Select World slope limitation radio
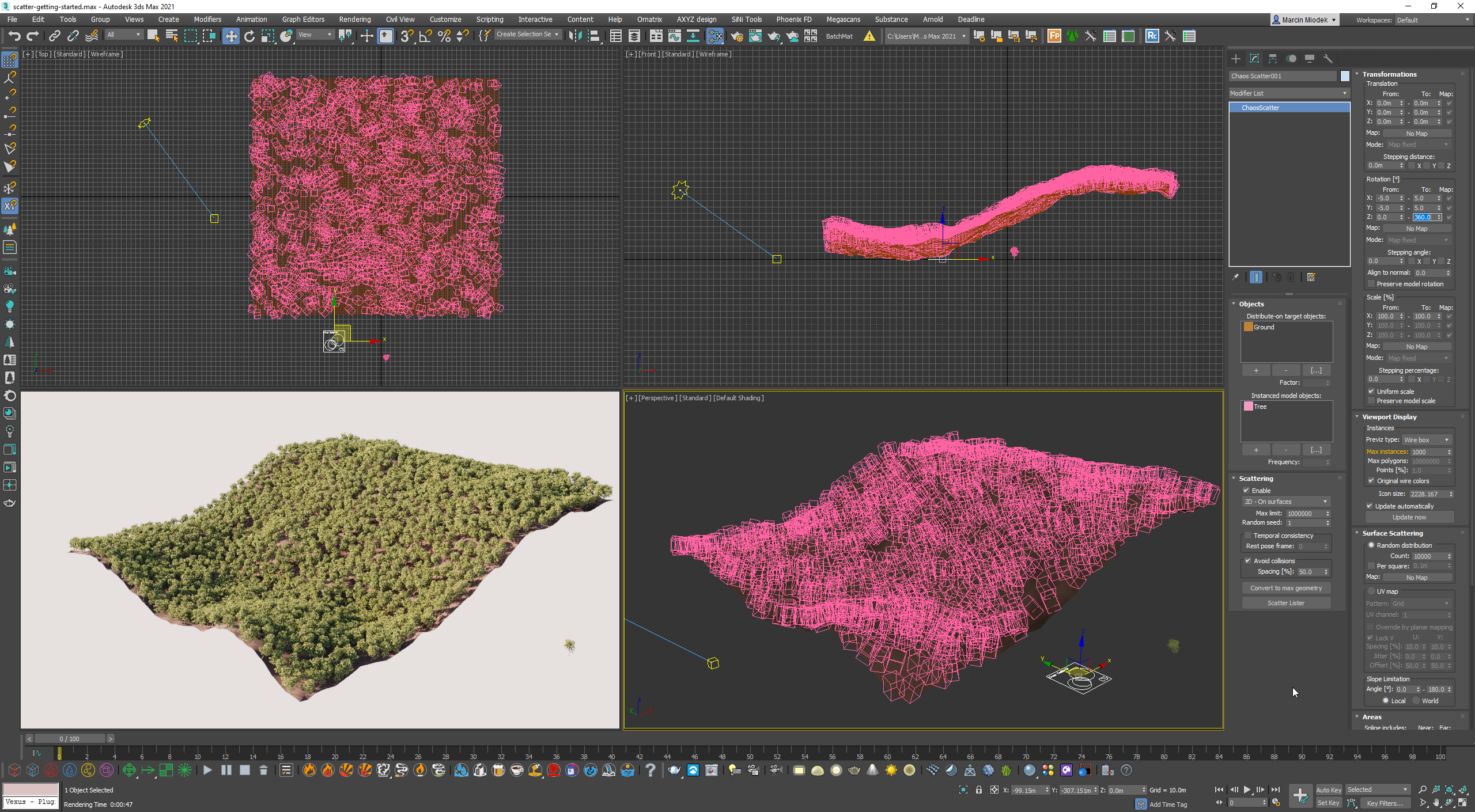This screenshot has height=812, width=1475. coord(1416,701)
